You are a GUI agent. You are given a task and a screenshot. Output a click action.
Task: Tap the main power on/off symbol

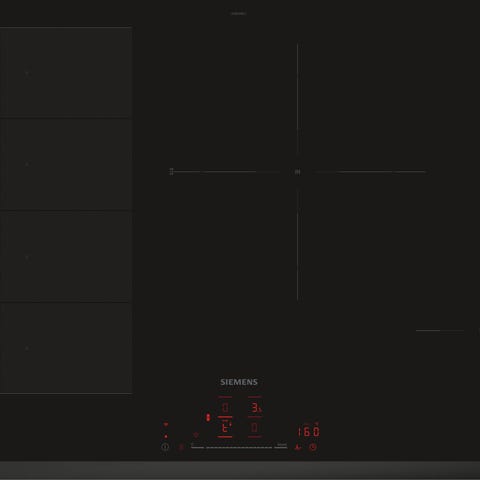click(165, 447)
